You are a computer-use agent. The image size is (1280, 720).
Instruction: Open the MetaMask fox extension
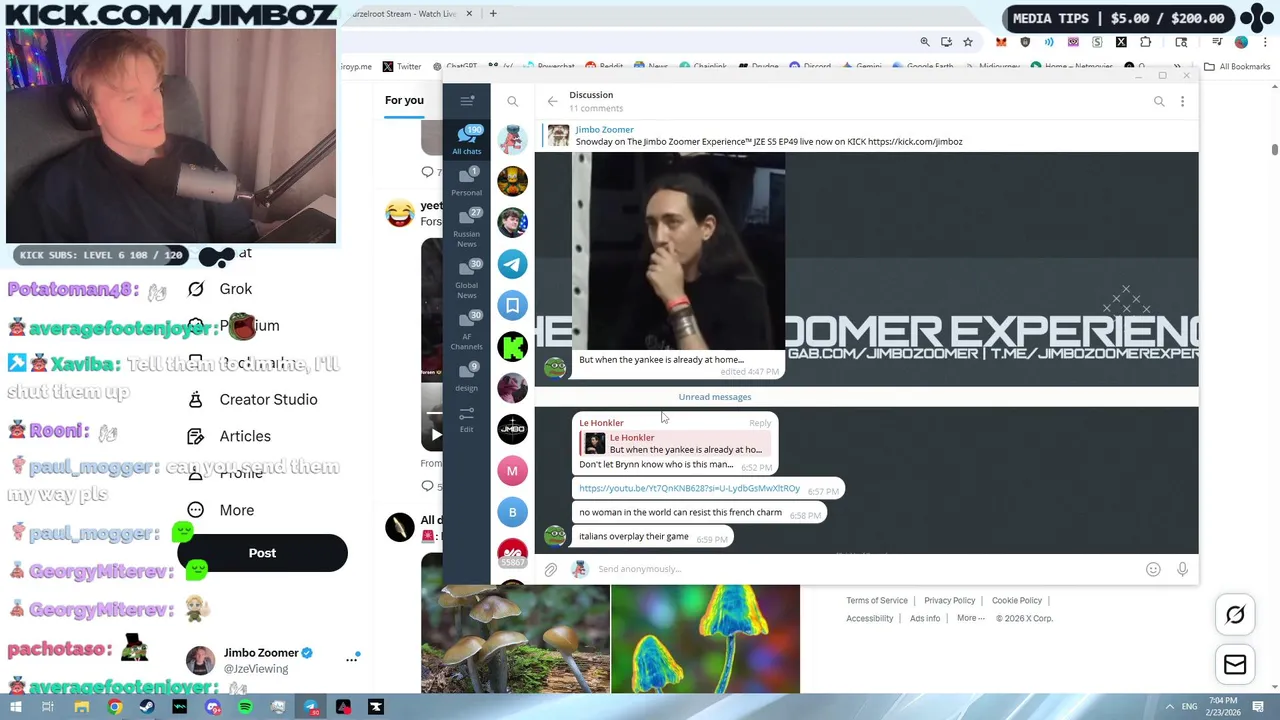1001,42
